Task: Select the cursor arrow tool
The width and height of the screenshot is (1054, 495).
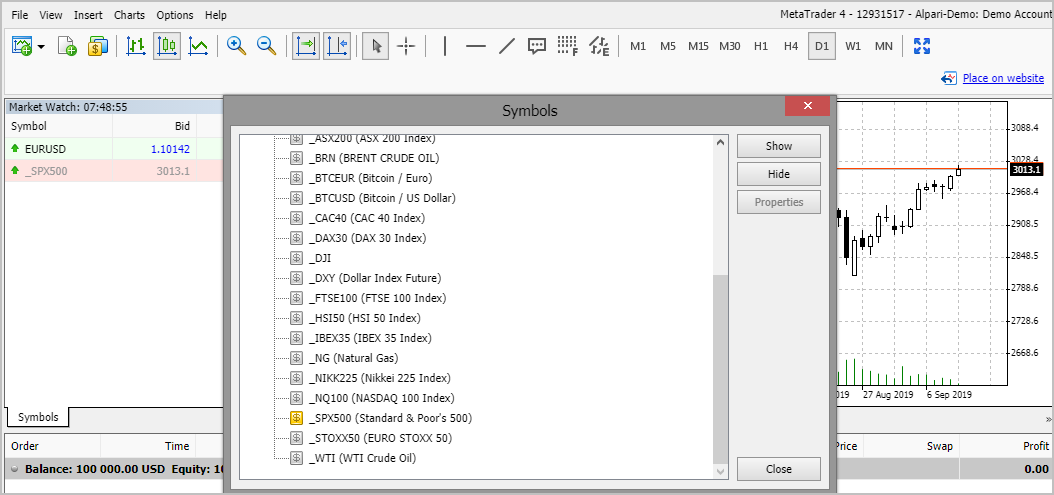Action: pos(376,46)
